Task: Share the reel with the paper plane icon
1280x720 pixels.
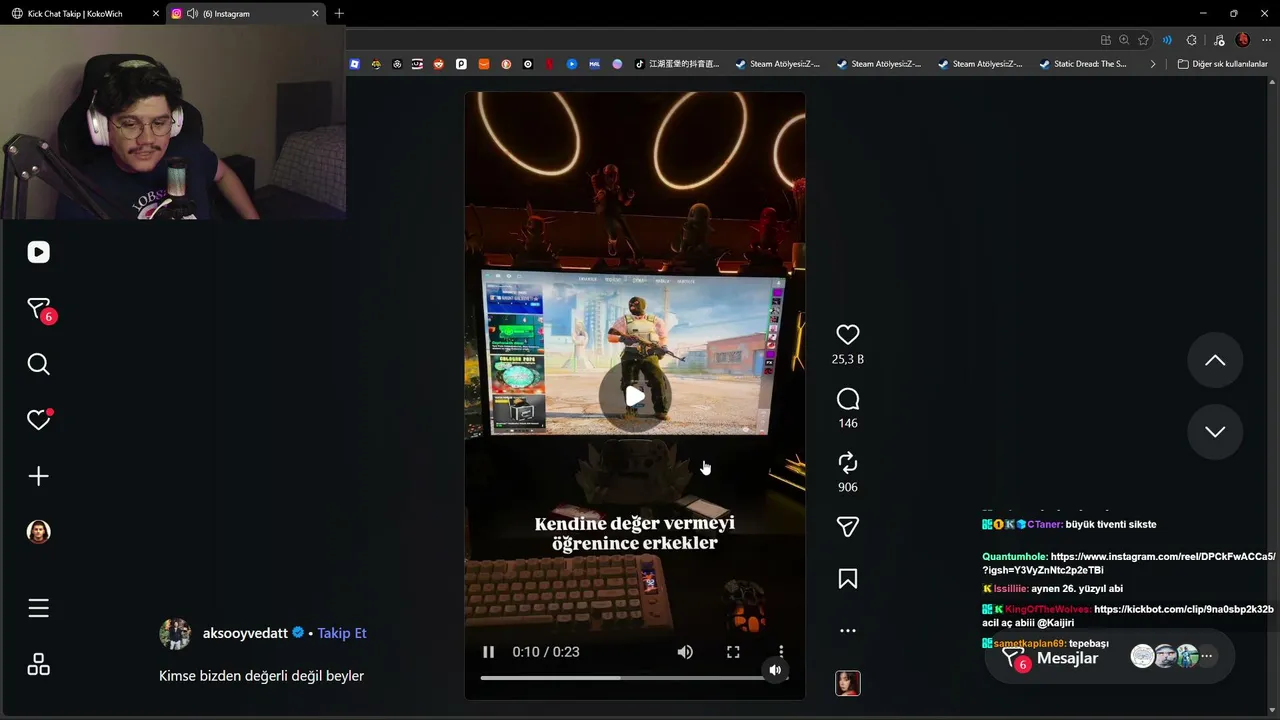Action: pyautogui.click(x=848, y=527)
